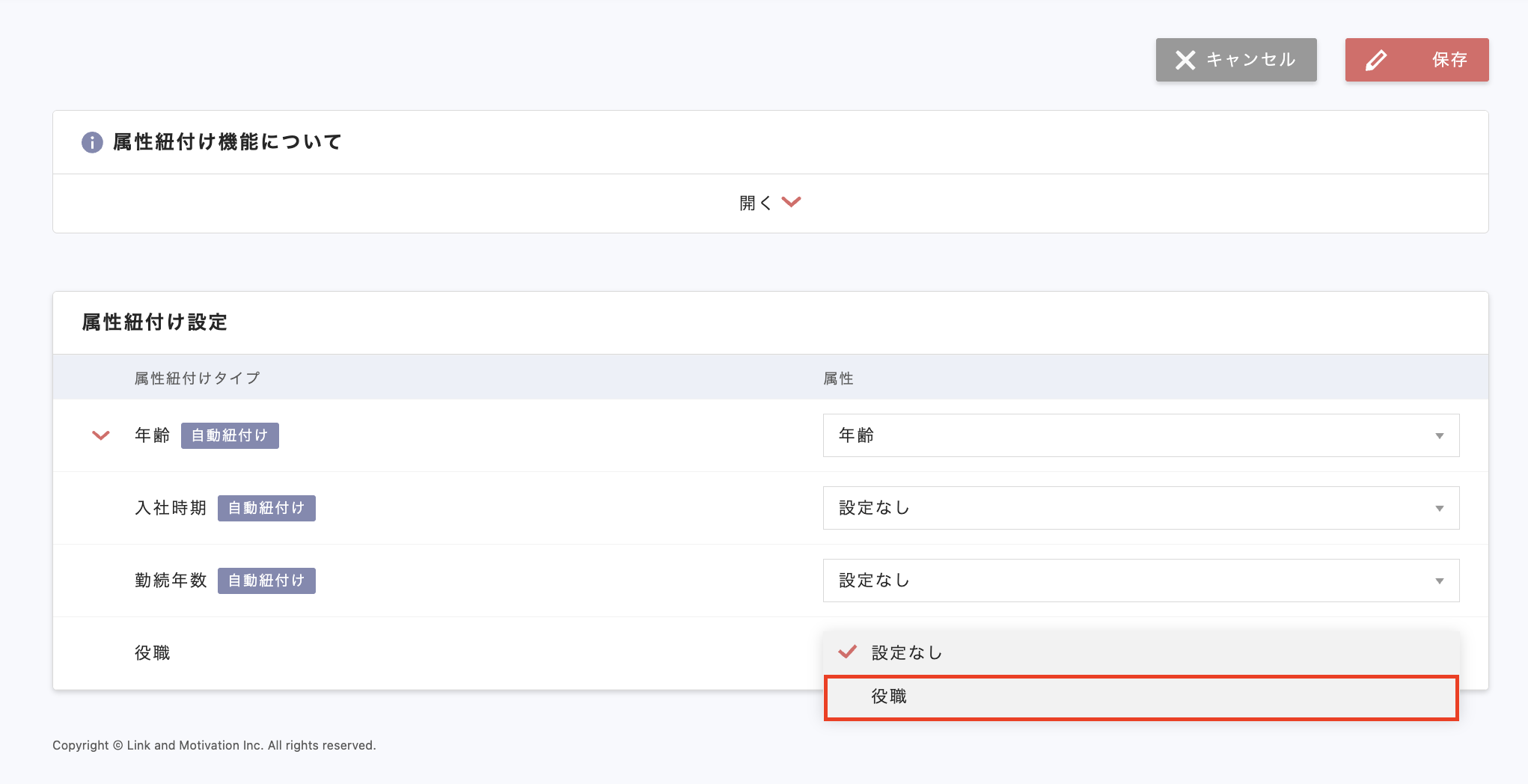This screenshot has width=1528, height=784.
Task: Click the 開く text link
Action: pyautogui.click(x=755, y=203)
